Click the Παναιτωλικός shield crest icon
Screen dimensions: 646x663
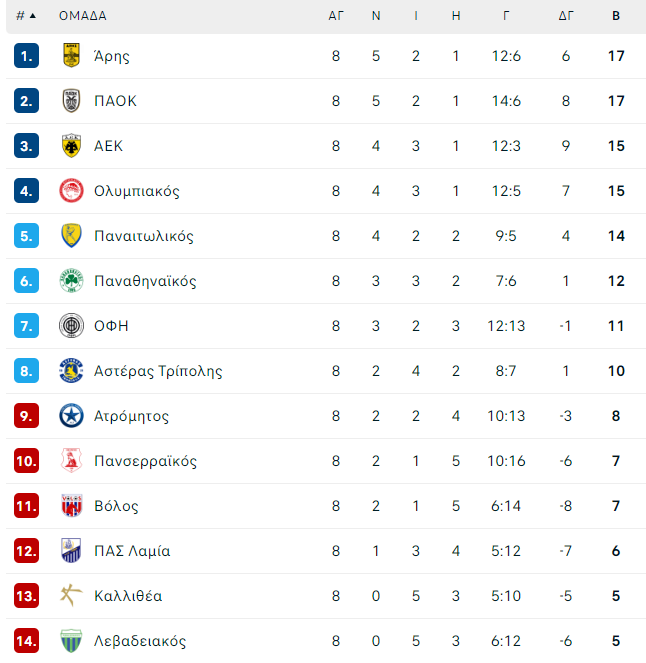point(71,236)
